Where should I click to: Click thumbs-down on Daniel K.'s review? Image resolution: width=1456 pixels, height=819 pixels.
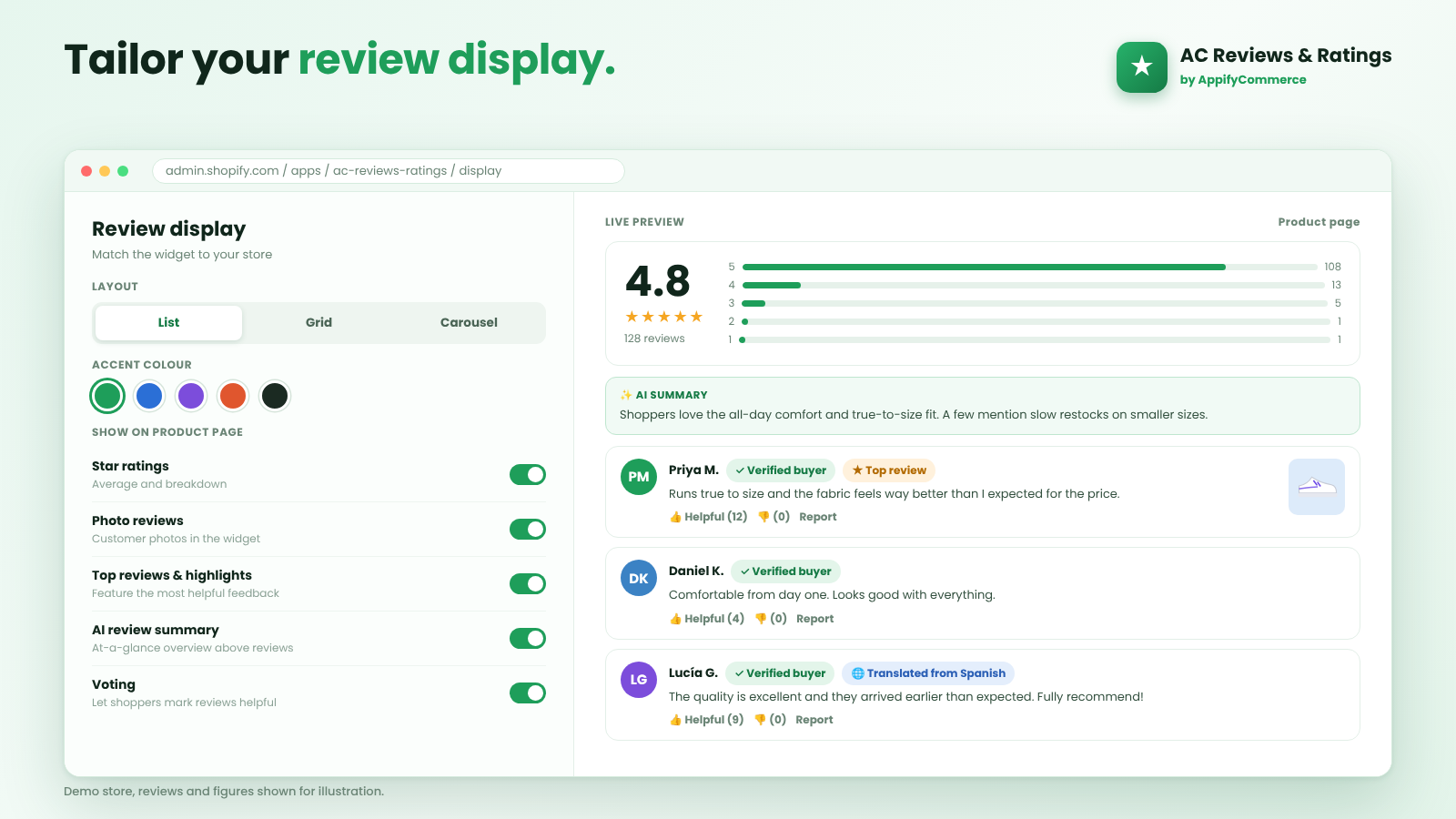[x=771, y=619]
